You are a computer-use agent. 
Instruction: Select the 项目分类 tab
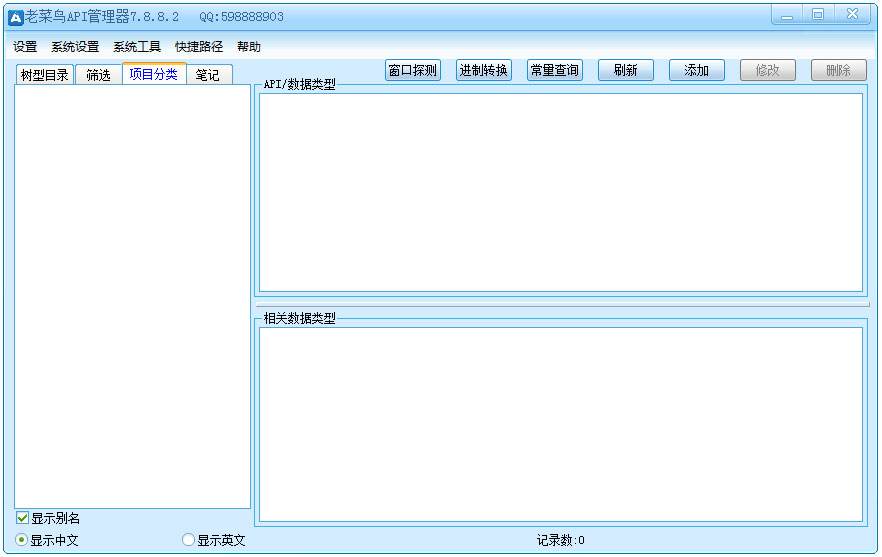tap(154, 74)
